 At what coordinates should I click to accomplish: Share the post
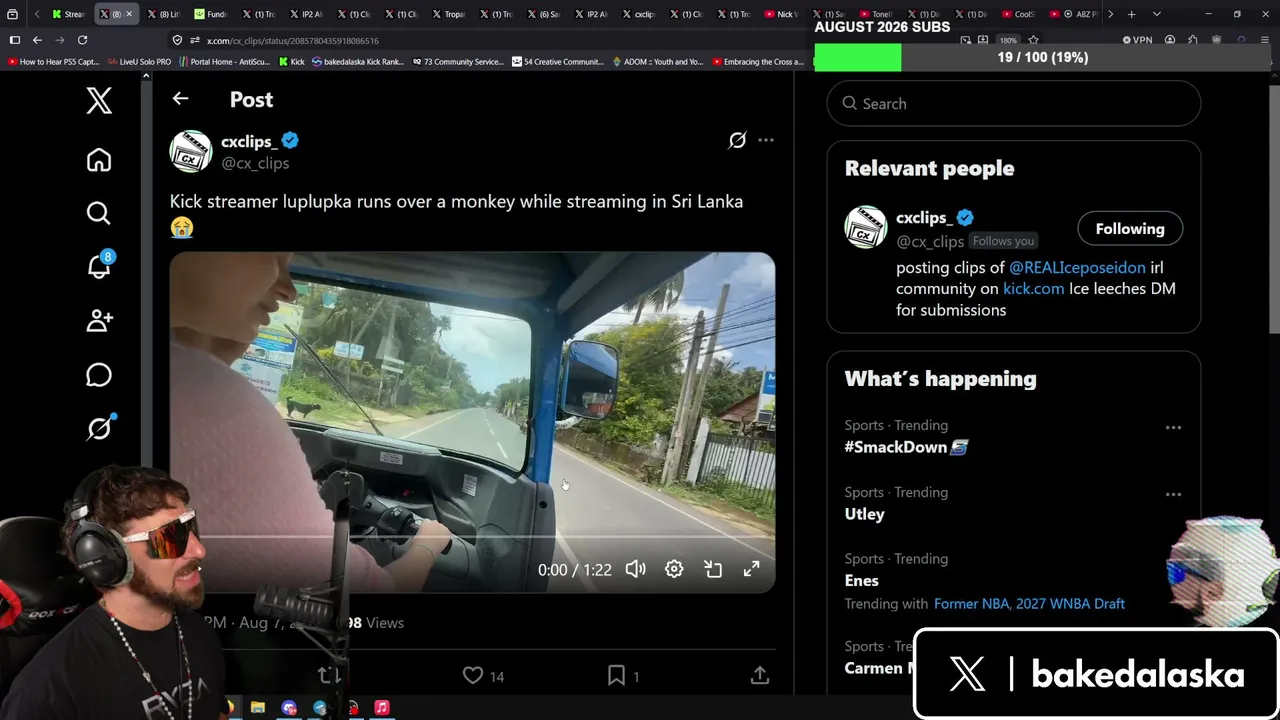click(760, 676)
